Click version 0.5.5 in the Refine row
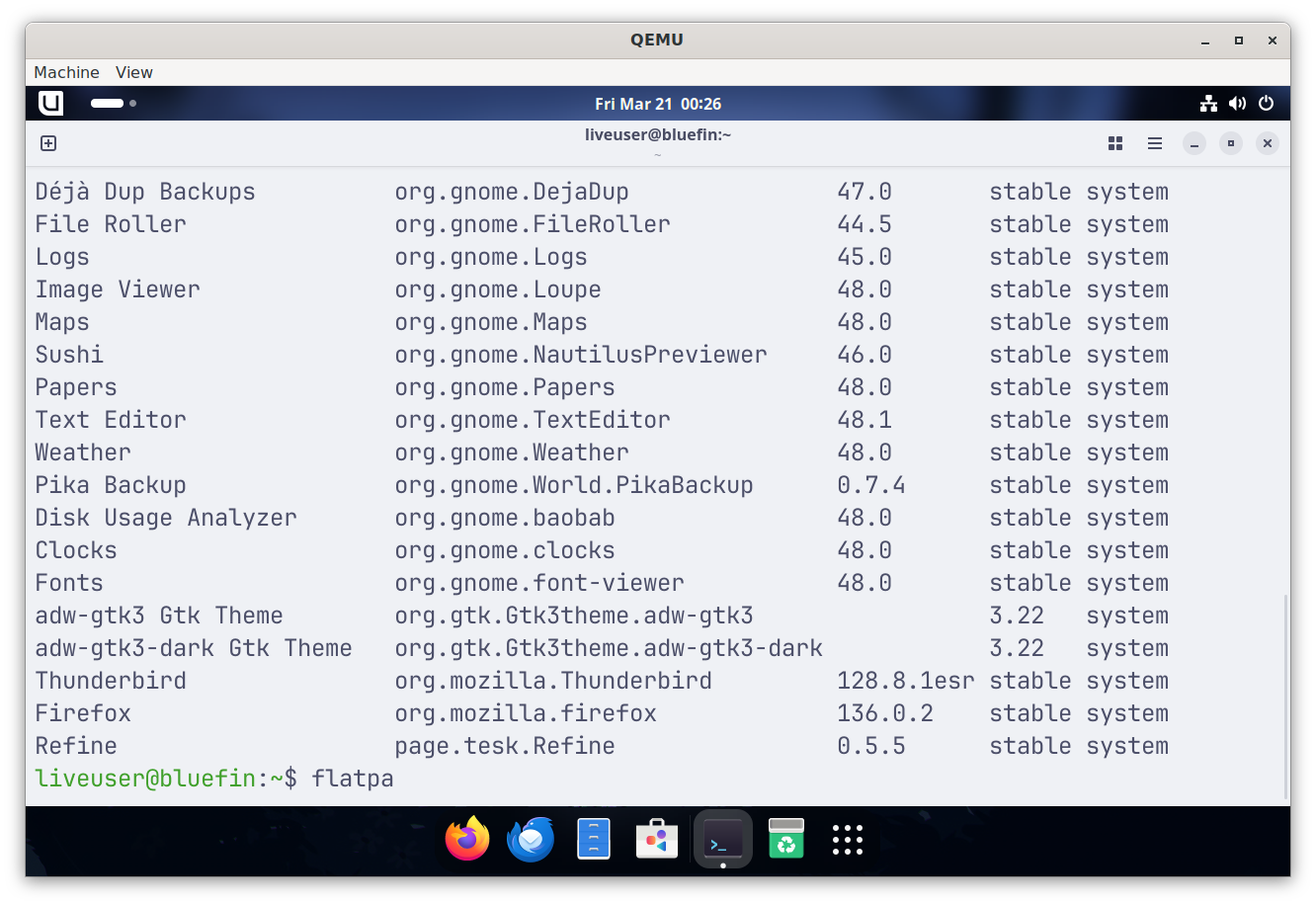1316x905 pixels. [x=871, y=746]
